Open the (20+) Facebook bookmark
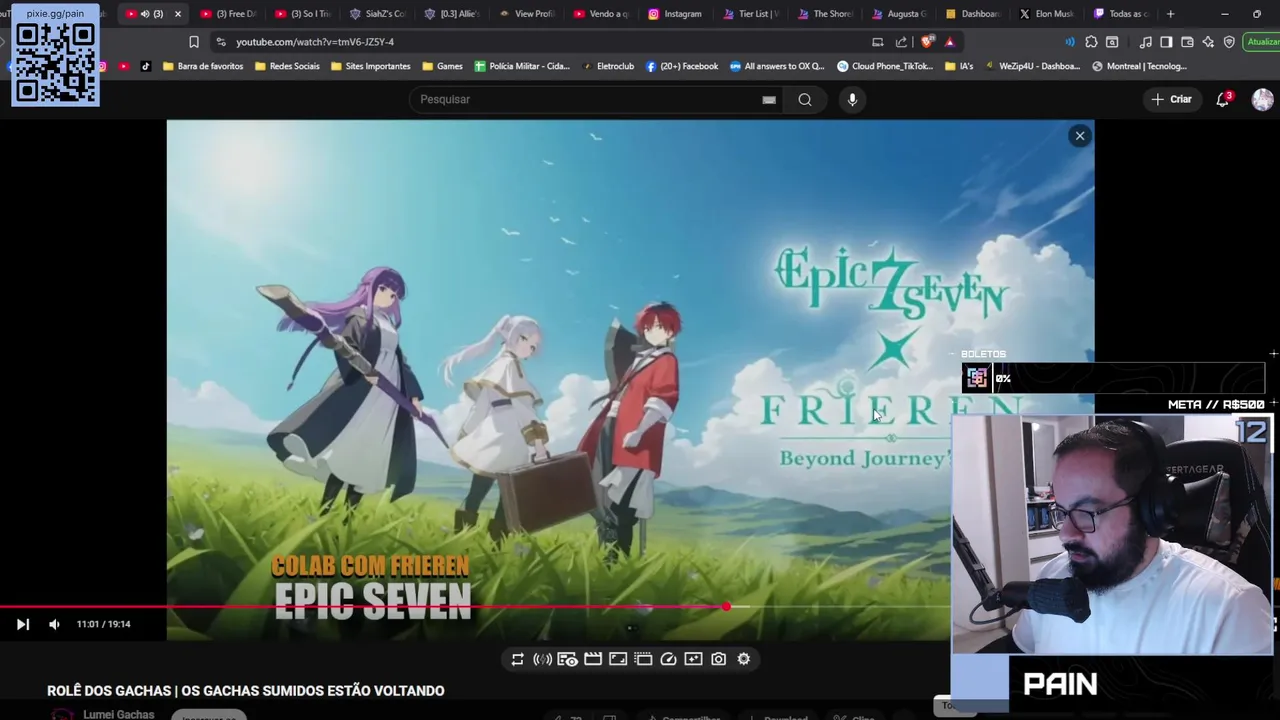 (682, 66)
